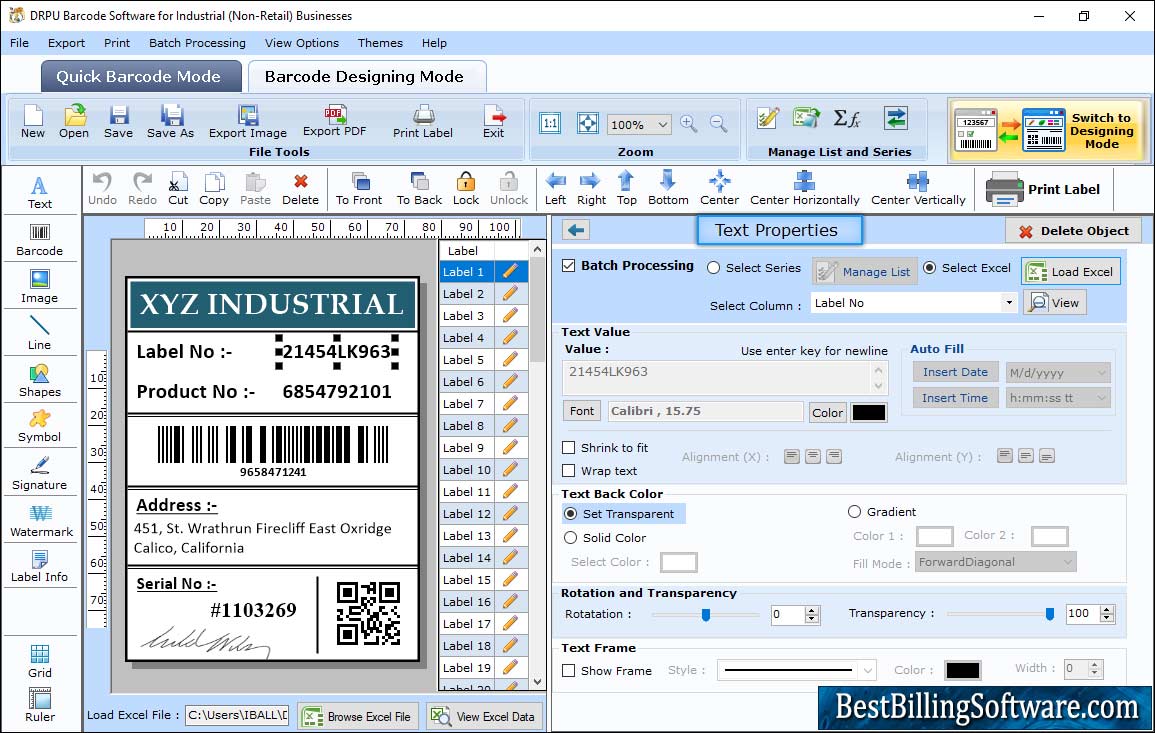Choose the Line drawing tool

point(40,333)
